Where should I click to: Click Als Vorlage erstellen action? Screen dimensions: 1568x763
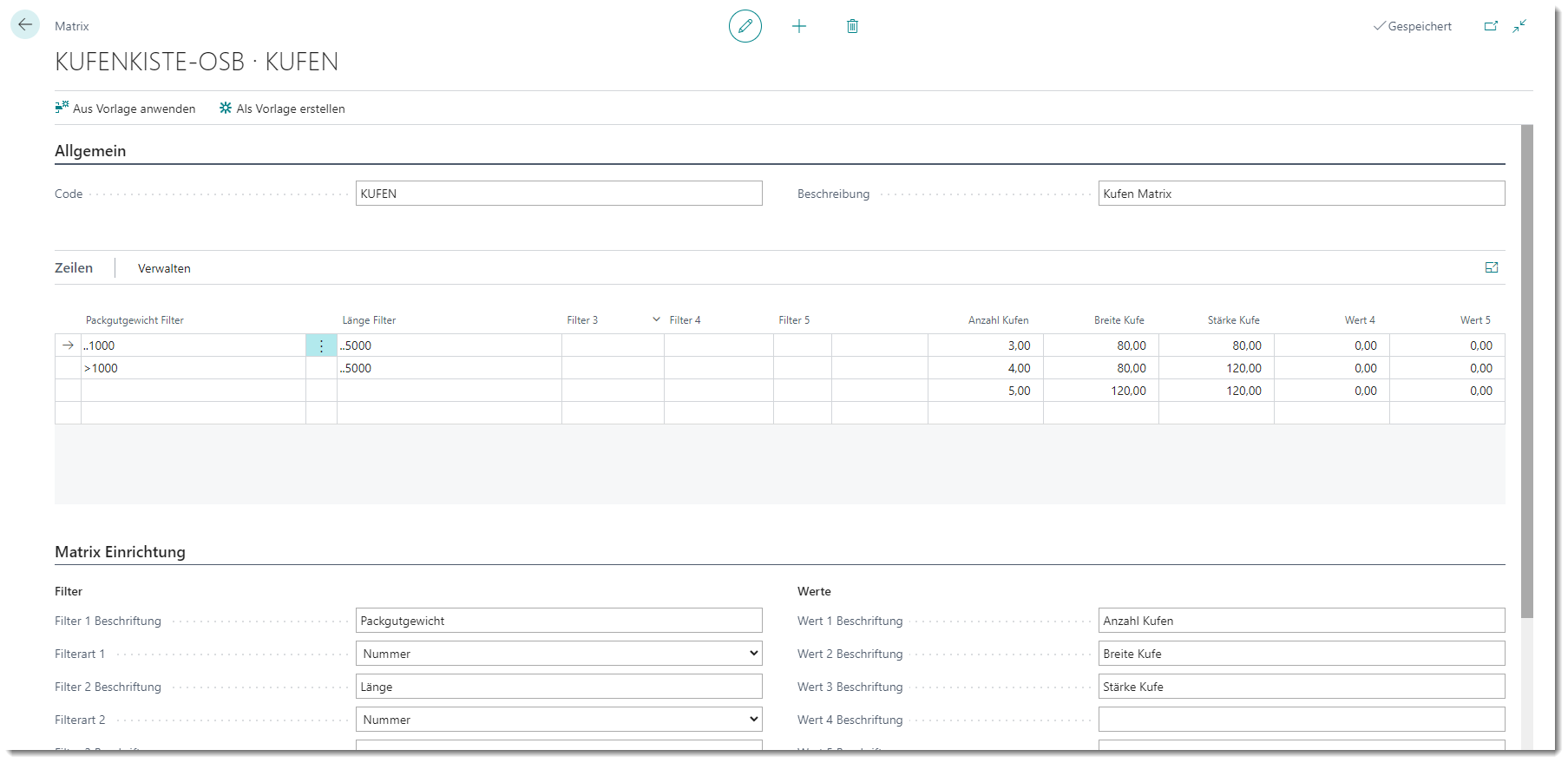(x=282, y=109)
